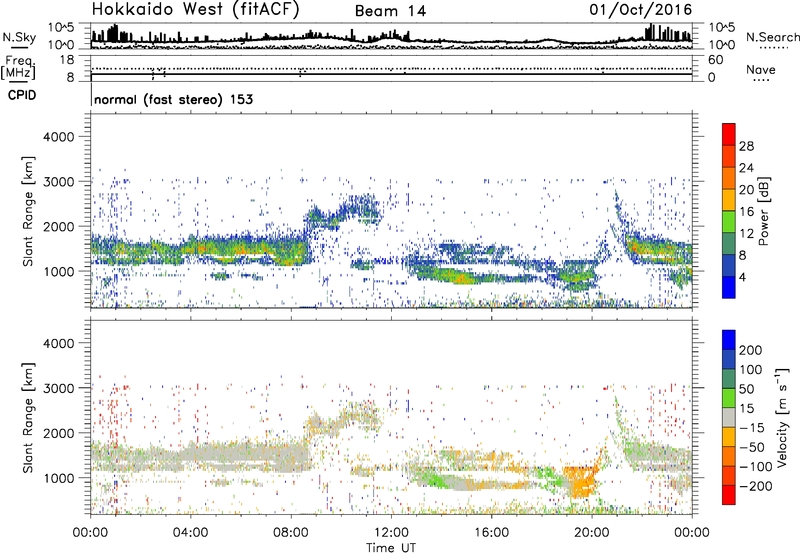
Task: Click the 'Freq. [MHz]' axis label
Action: click(18, 67)
